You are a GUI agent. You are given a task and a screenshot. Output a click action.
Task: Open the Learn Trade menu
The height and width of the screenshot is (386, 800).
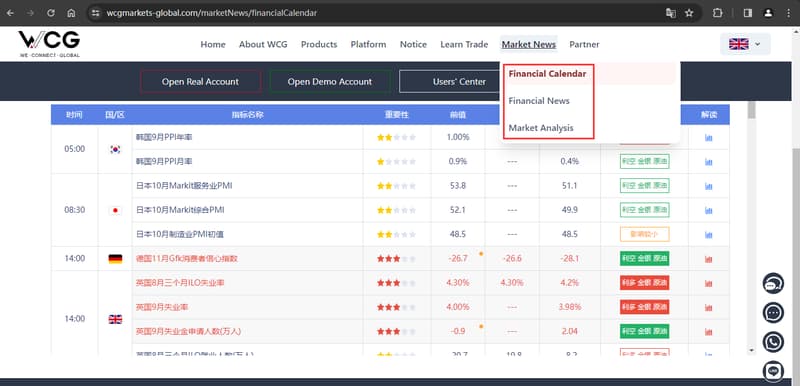[464, 44]
